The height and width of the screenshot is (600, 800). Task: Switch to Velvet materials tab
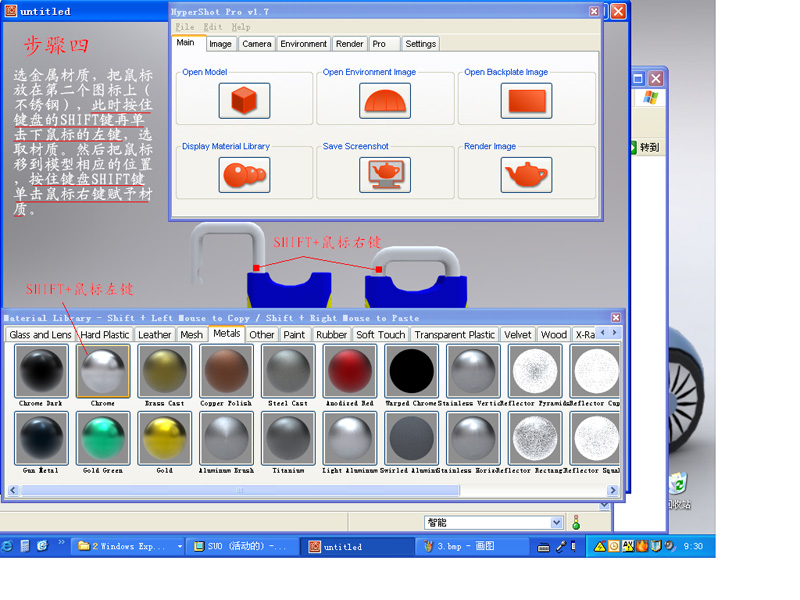(x=518, y=335)
